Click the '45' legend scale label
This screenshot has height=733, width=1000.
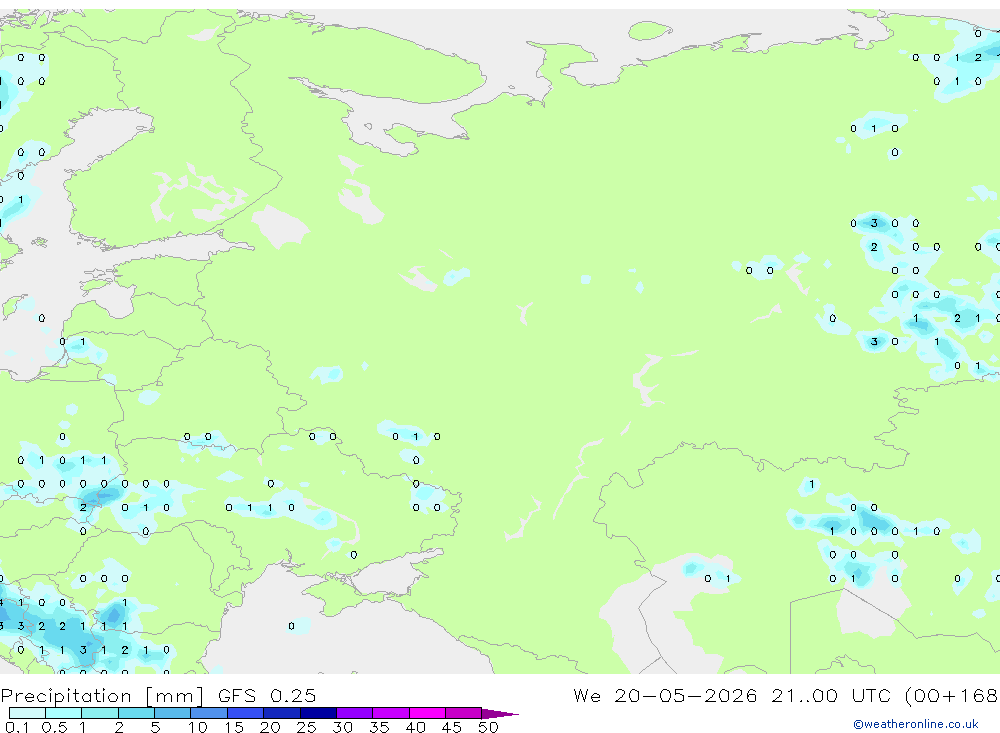[452, 727]
